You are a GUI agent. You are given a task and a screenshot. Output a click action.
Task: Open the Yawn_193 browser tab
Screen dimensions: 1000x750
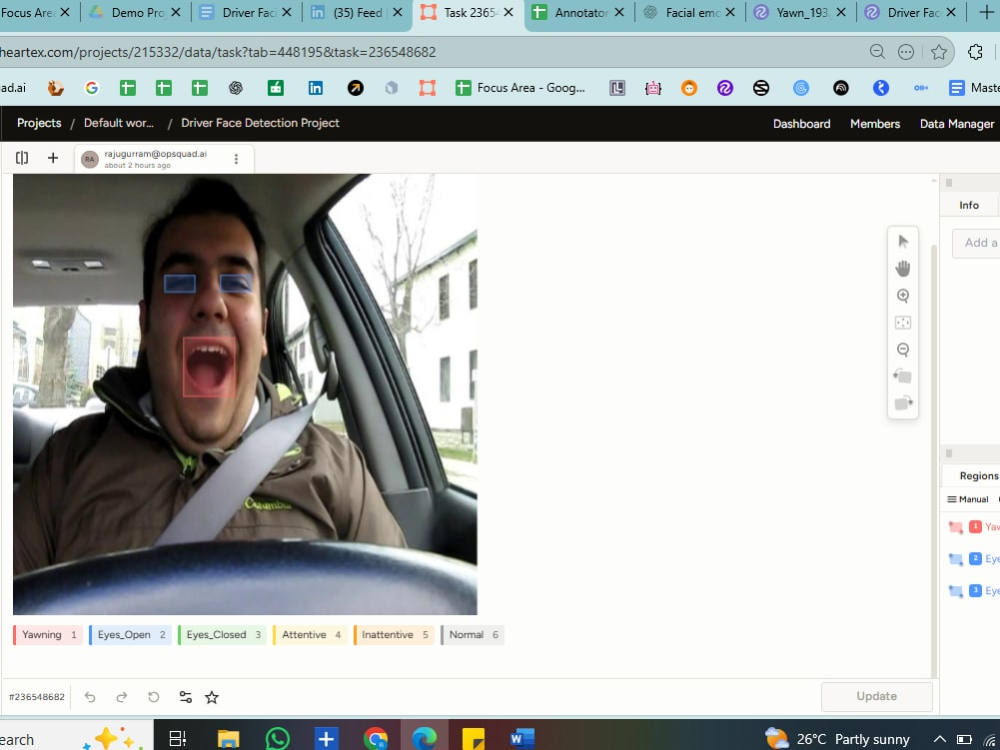(801, 12)
